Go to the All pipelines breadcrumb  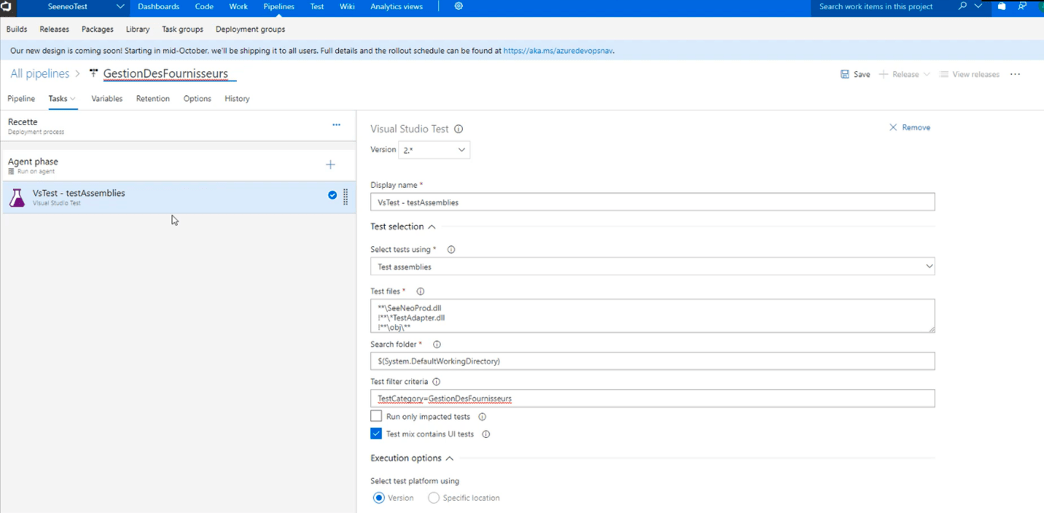tap(40, 73)
